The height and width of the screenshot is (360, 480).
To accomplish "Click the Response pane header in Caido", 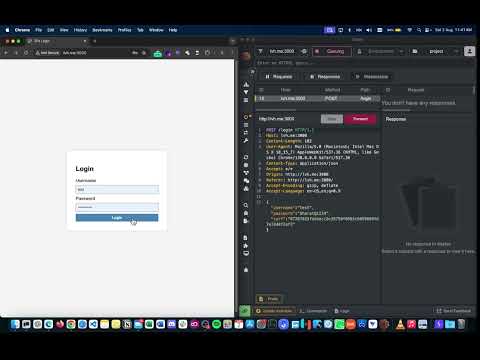I will coord(396,119).
